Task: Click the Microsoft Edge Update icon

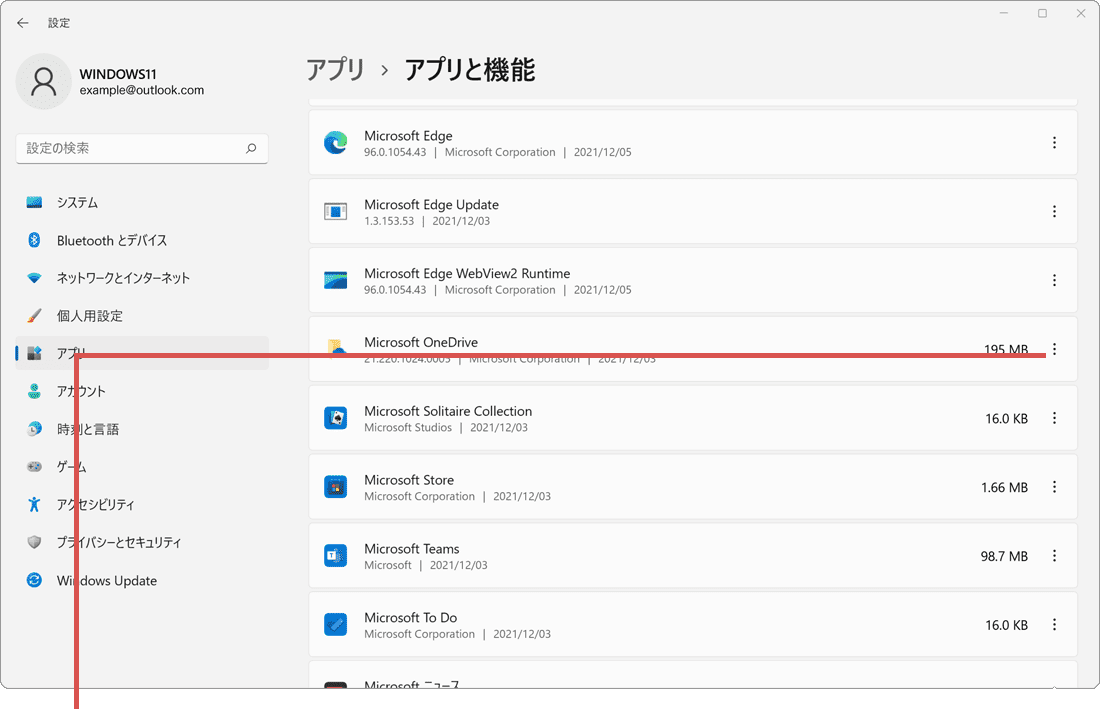Action: tap(335, 211)
